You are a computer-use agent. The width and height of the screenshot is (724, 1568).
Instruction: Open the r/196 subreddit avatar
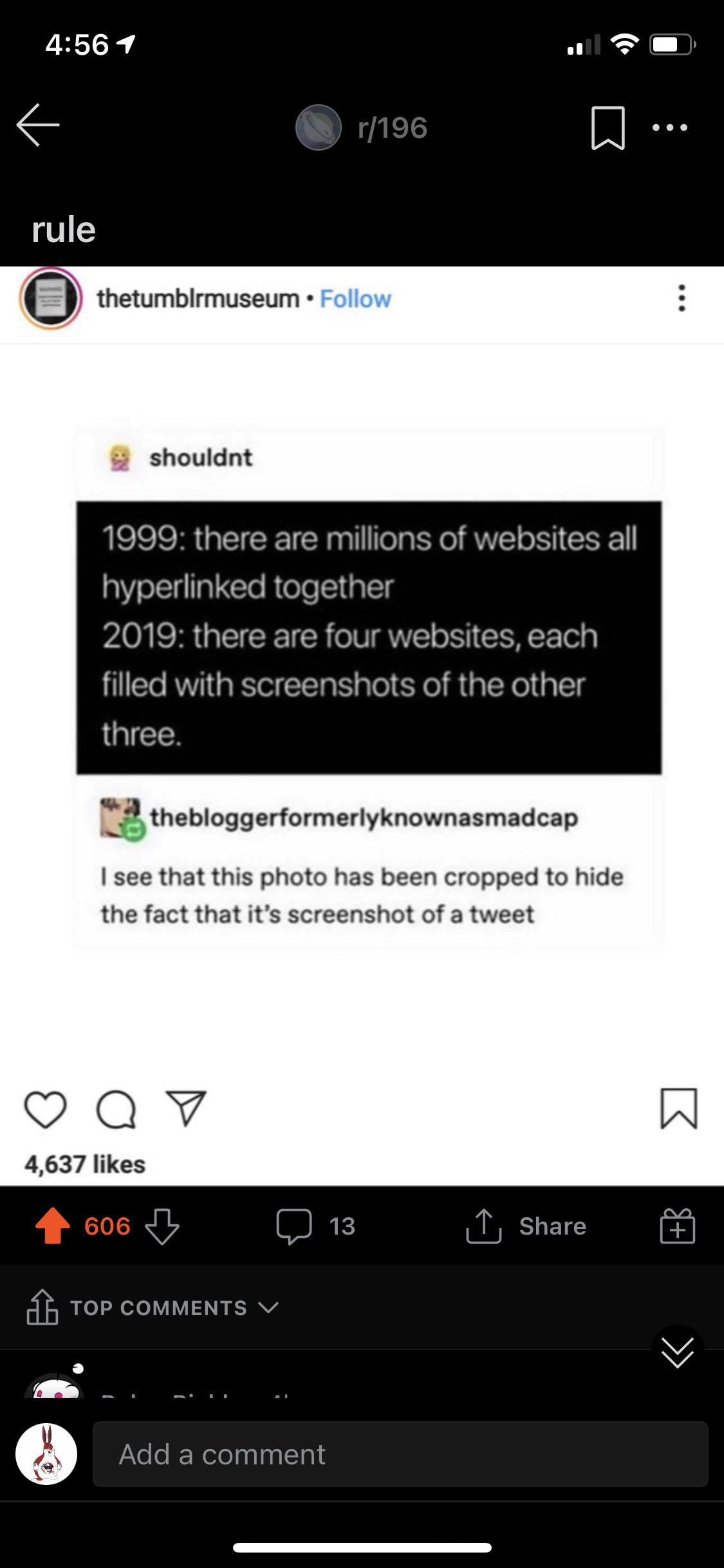318,127
